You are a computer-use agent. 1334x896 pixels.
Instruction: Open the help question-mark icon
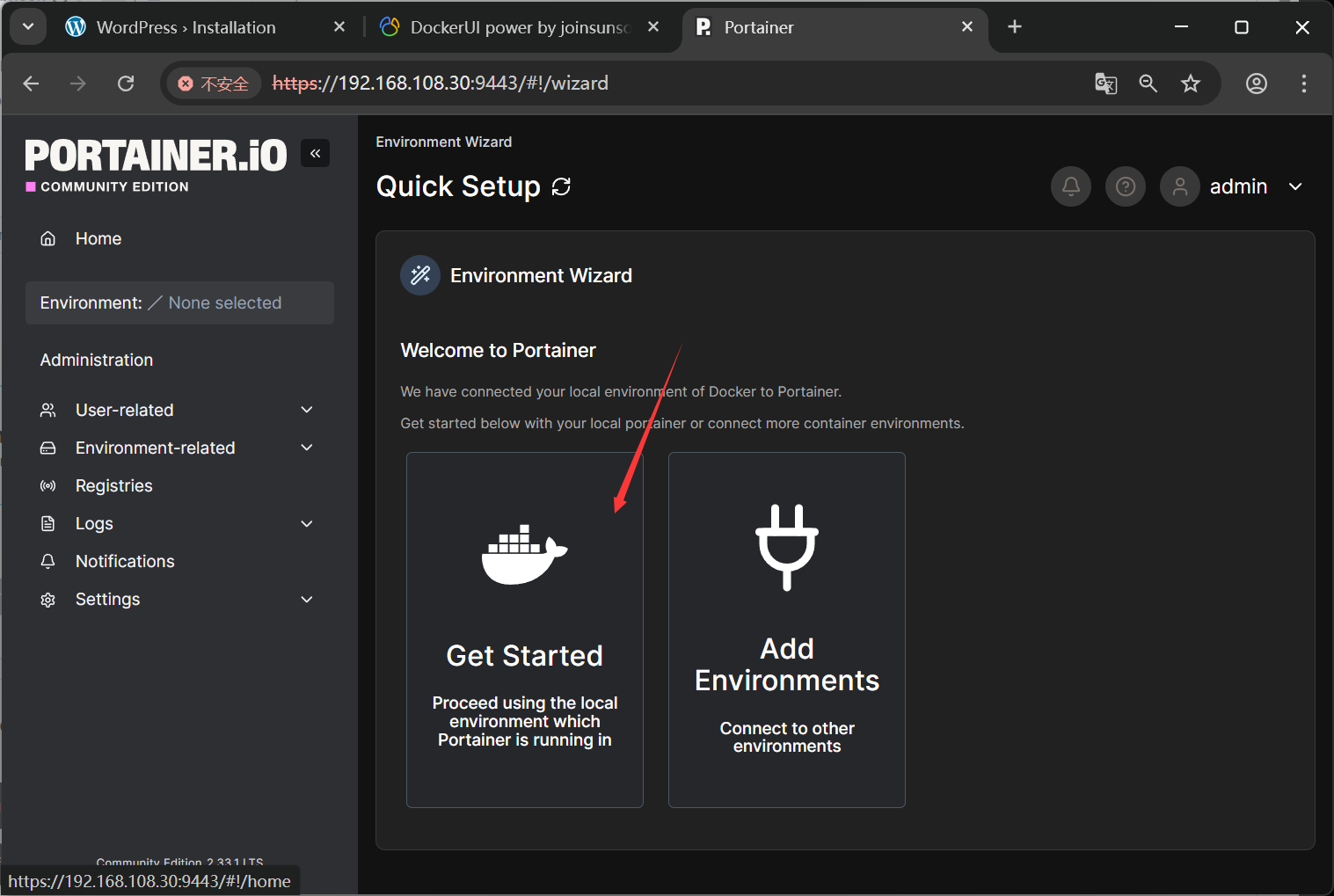pyautogui.click(x=1126, y=186)
